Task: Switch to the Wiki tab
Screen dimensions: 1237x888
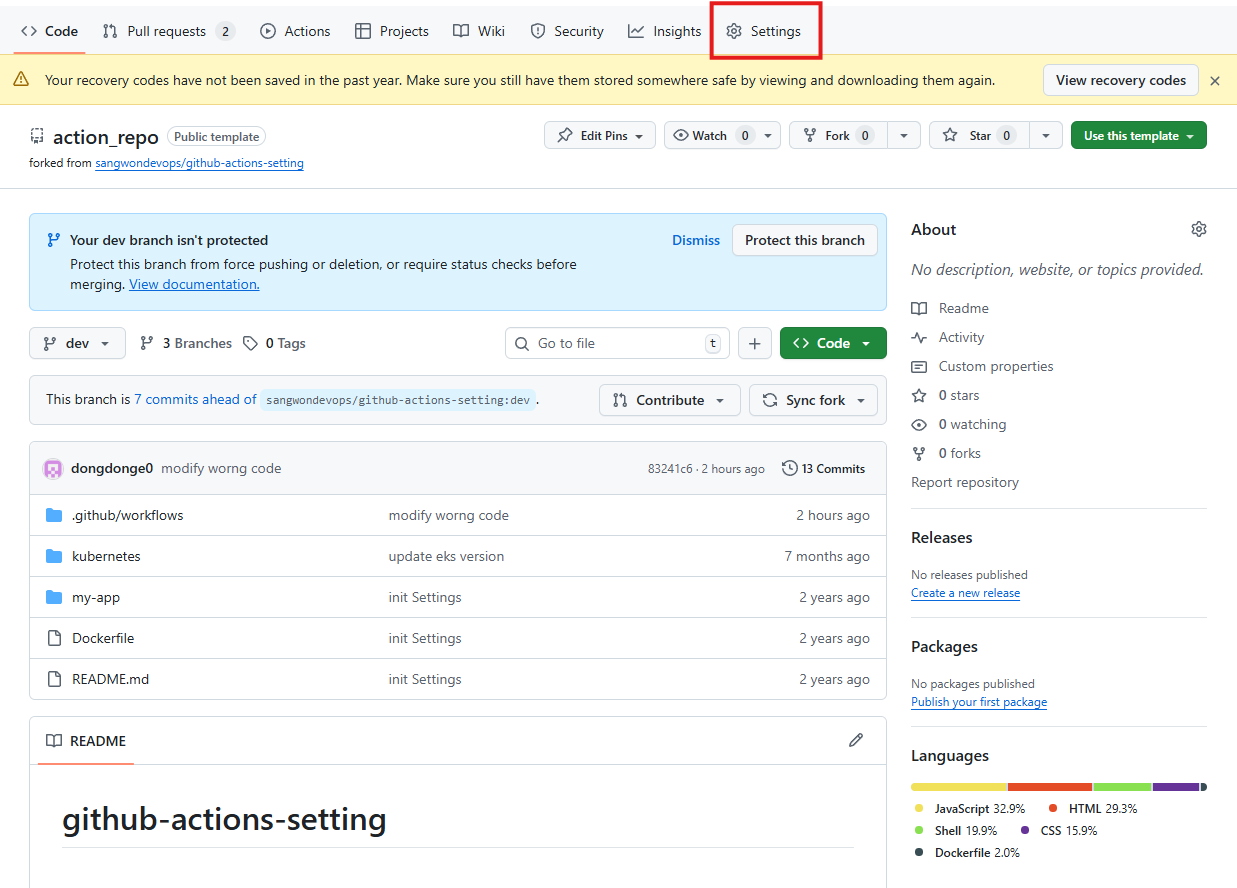Action: point(479,31)
